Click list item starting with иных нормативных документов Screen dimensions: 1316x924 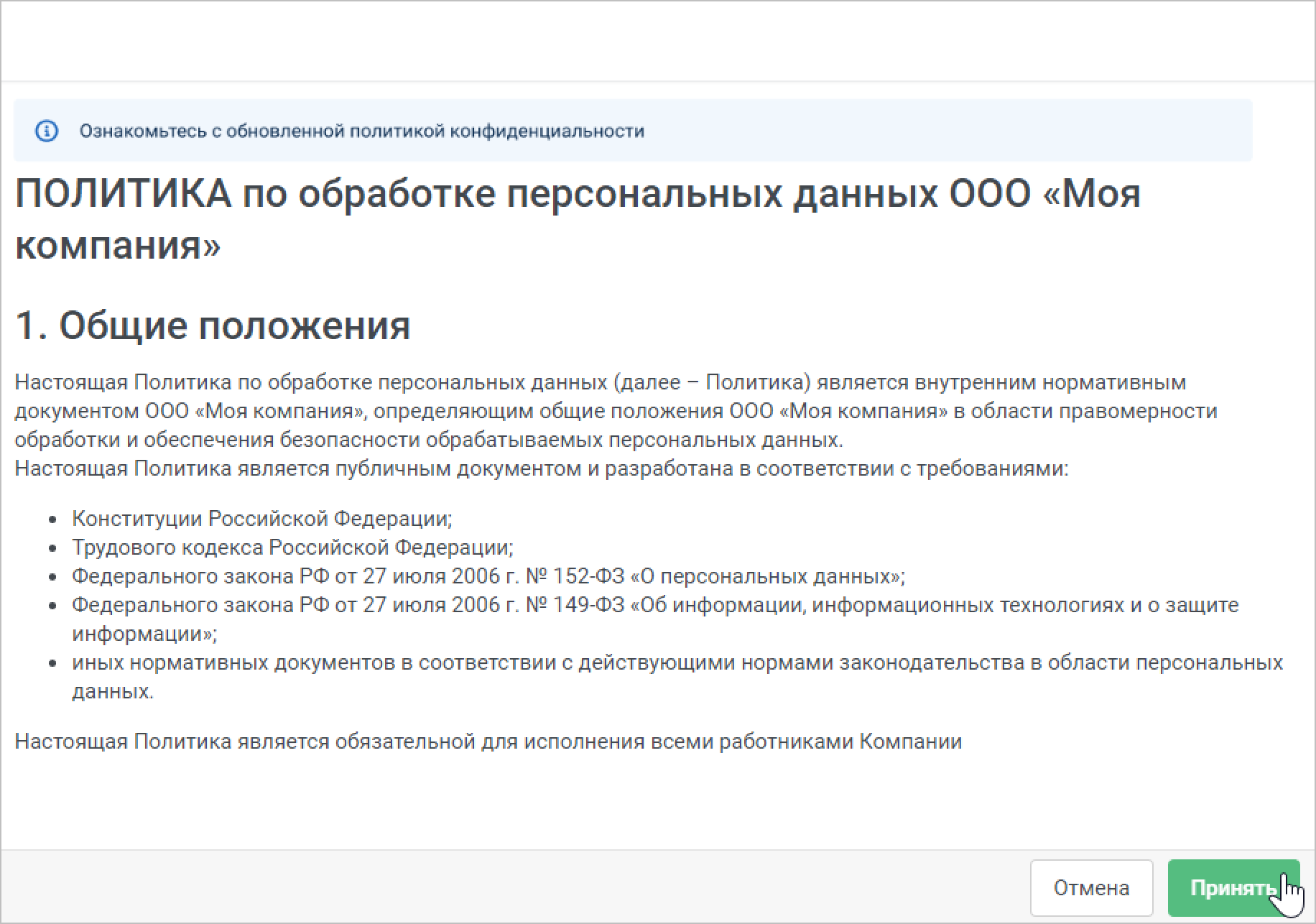click(x=677, y=676)
